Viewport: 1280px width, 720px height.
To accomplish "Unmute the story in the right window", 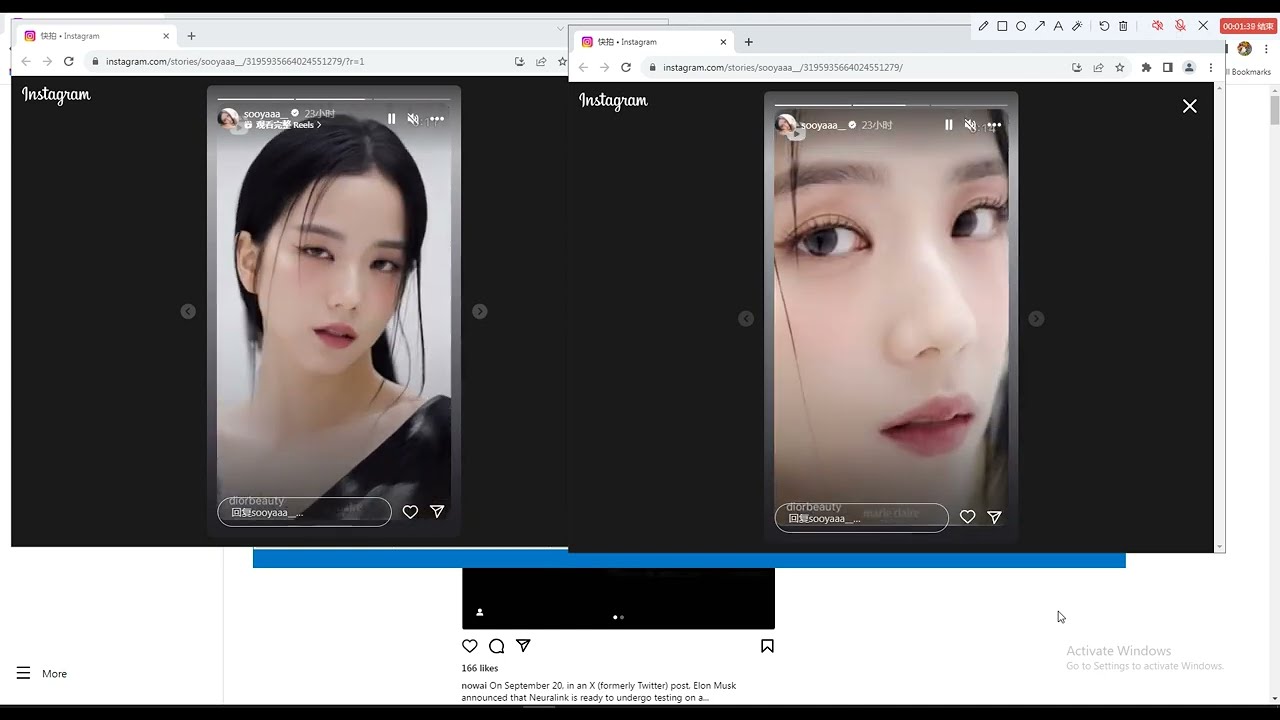I will click(970, 125).
